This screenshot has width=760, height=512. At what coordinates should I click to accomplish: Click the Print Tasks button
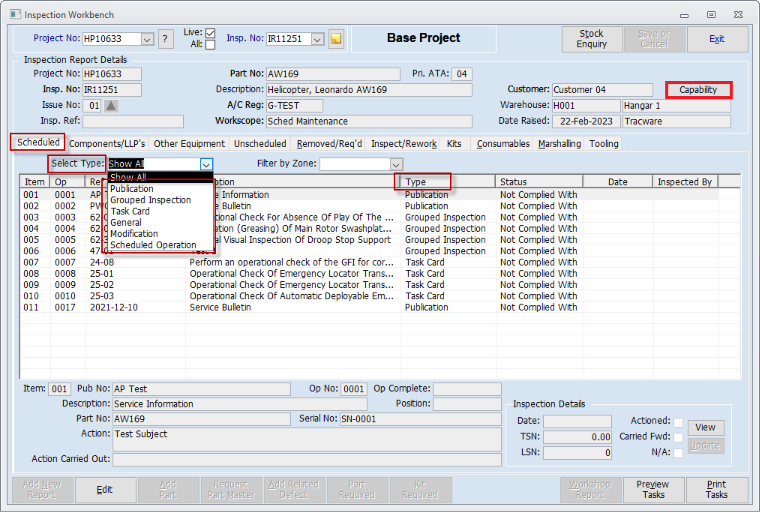click(716, 489)
